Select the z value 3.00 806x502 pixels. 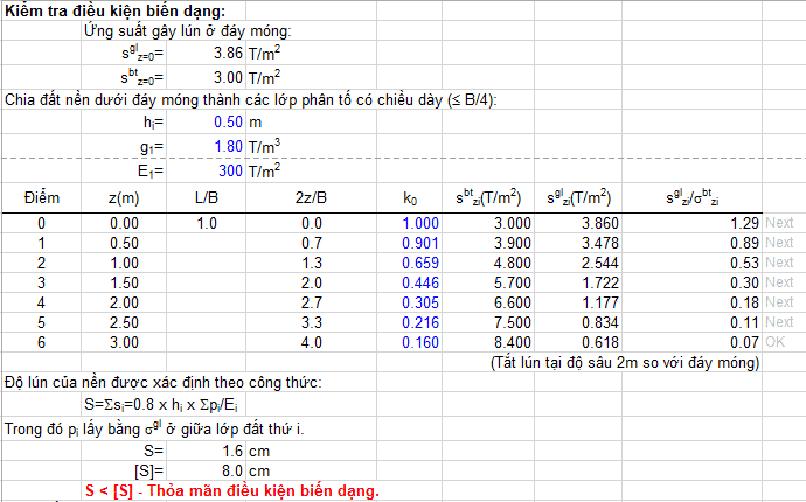pyautogui.click(x=124, y=343)
